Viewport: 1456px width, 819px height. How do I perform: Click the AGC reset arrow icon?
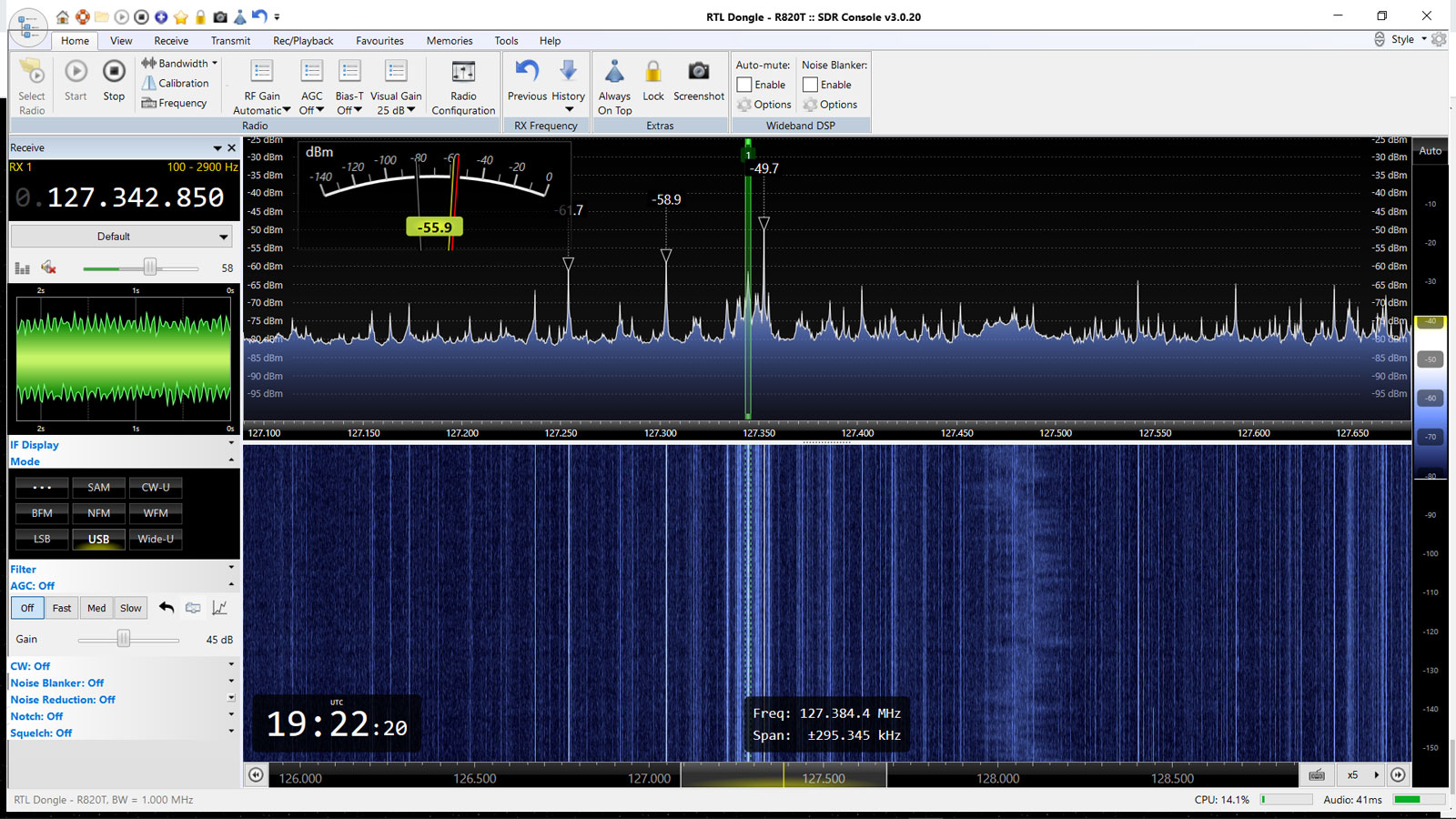point(167,608)
